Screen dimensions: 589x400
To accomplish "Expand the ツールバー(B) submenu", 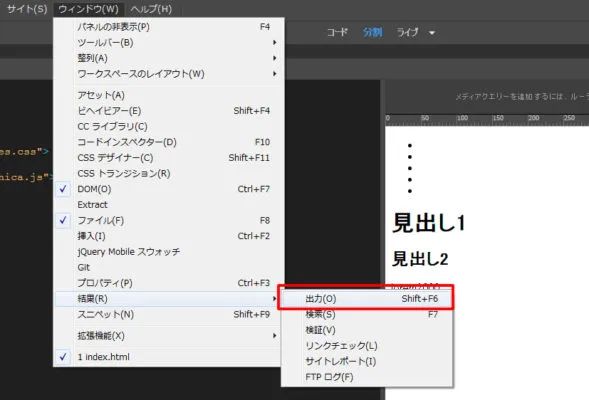I will point(168,42).
